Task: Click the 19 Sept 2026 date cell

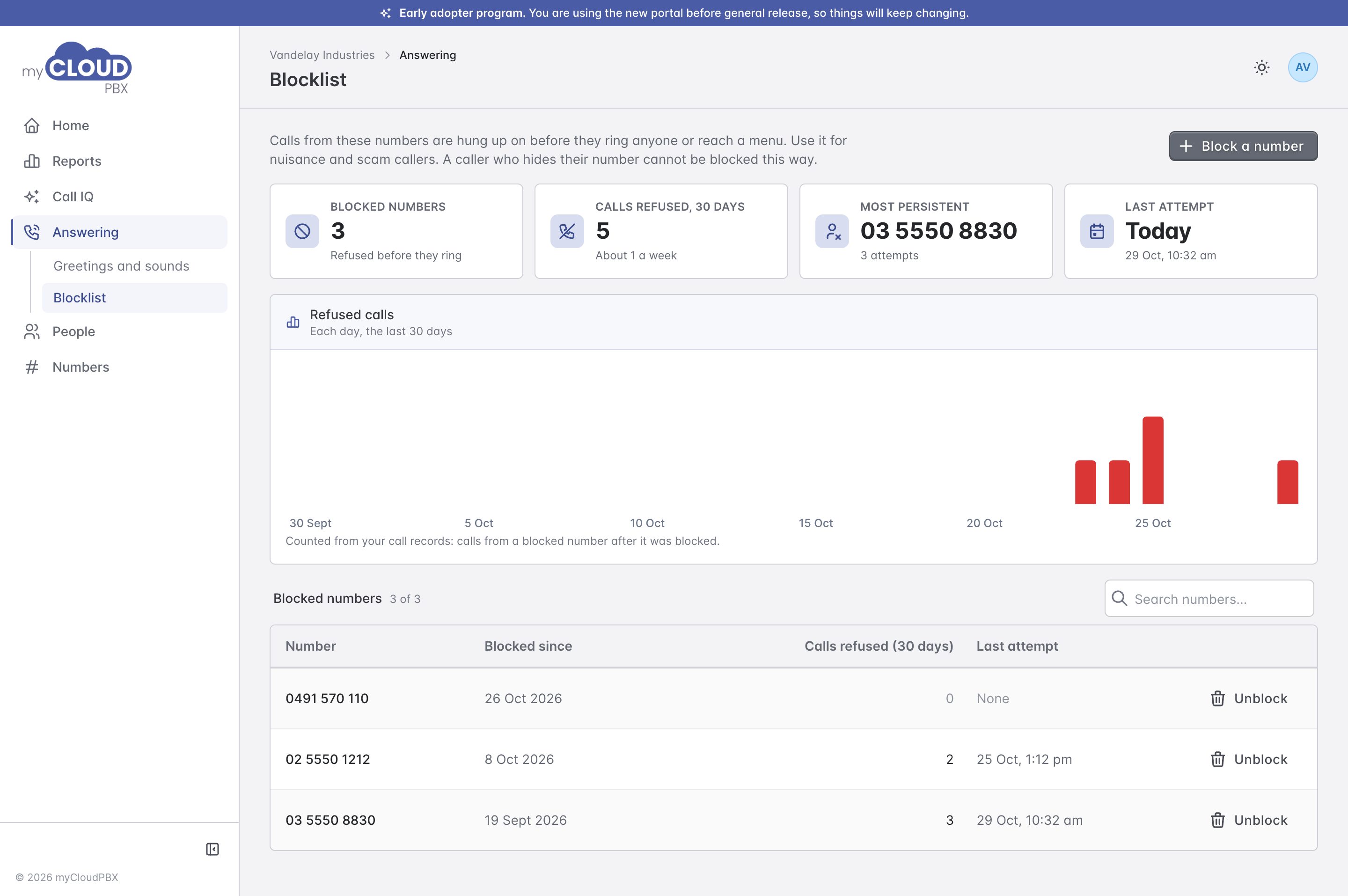Action: pos(526,820)
